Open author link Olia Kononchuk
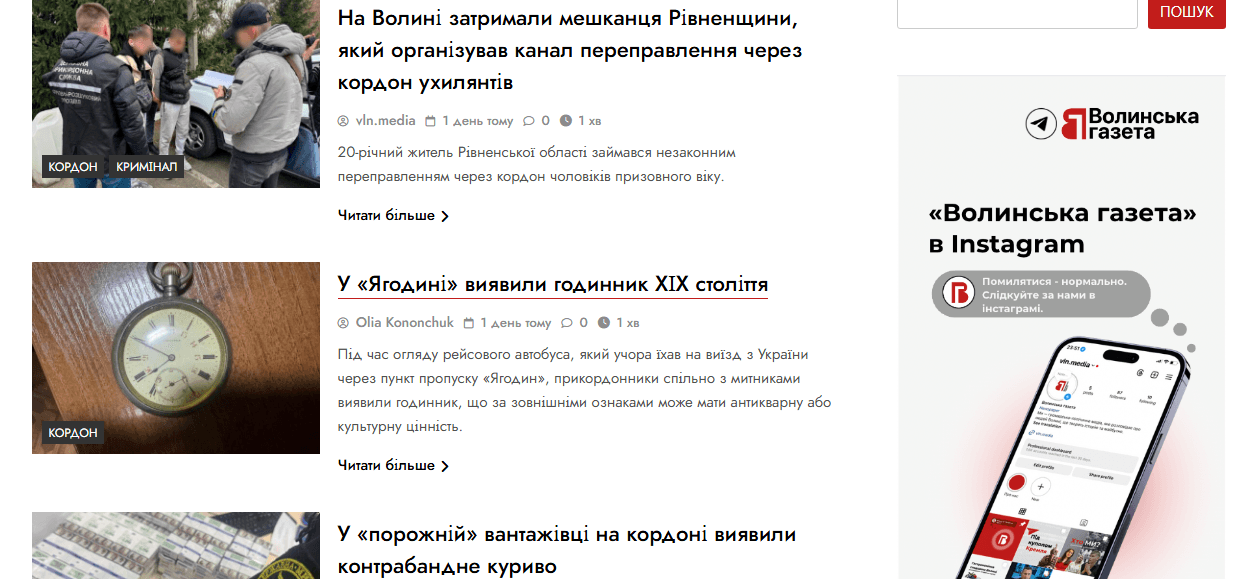Image resolution: width=1255 pixels, height=579 pixels. point(404,323)
